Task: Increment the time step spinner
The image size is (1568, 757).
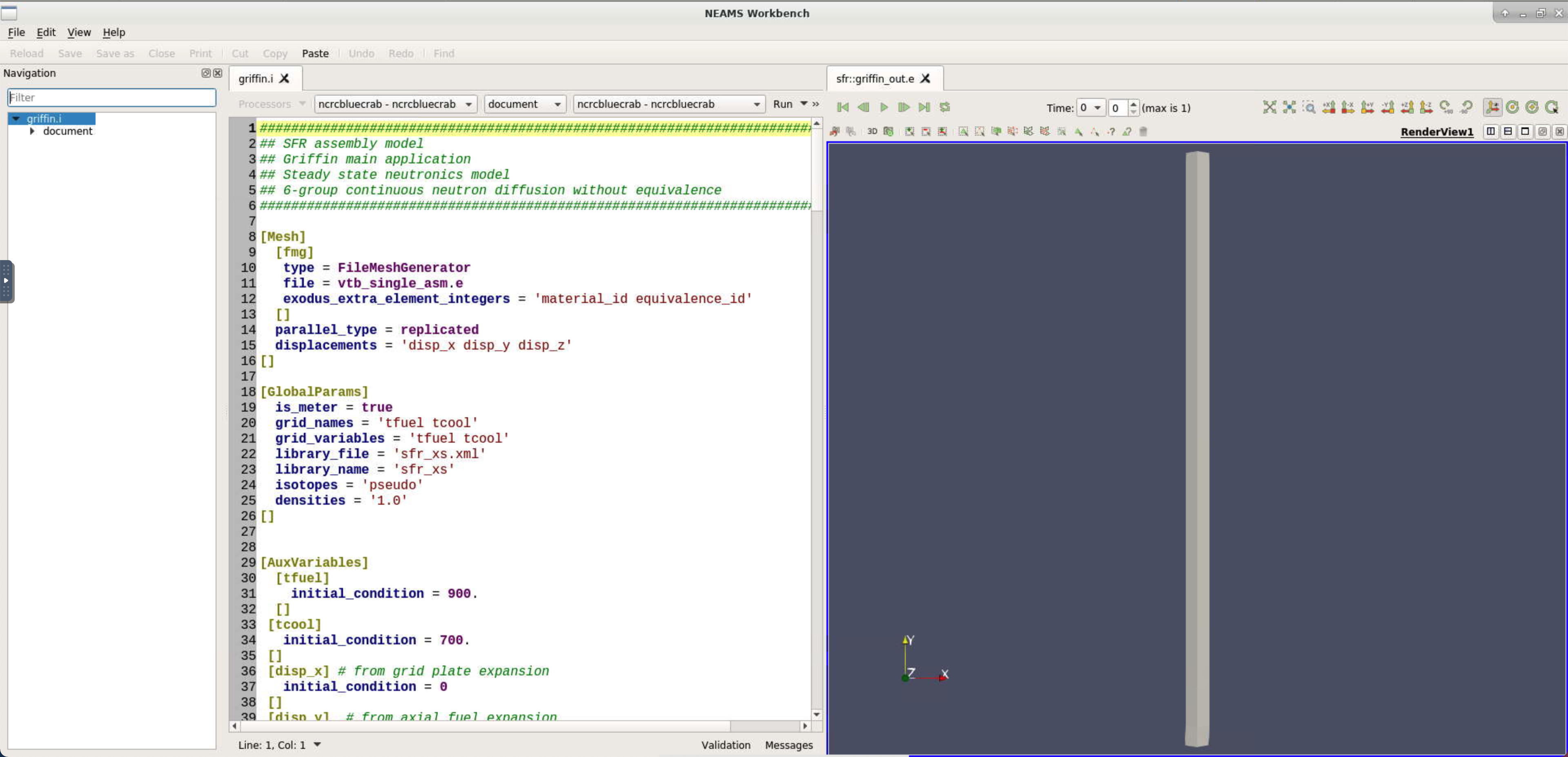Action: click(x=1134, y=104)
